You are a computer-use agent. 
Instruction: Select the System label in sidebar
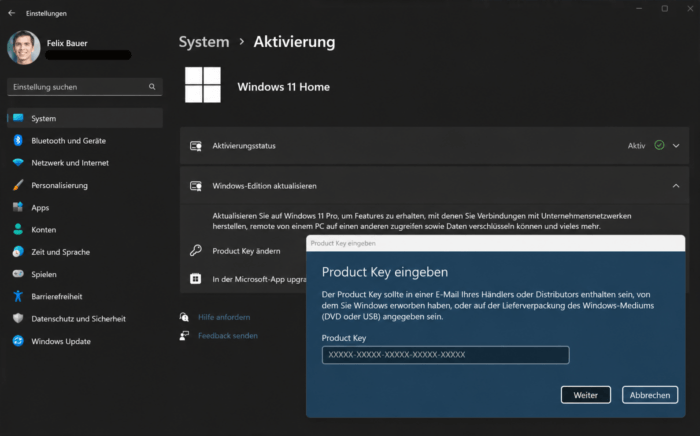coord(44,118)
